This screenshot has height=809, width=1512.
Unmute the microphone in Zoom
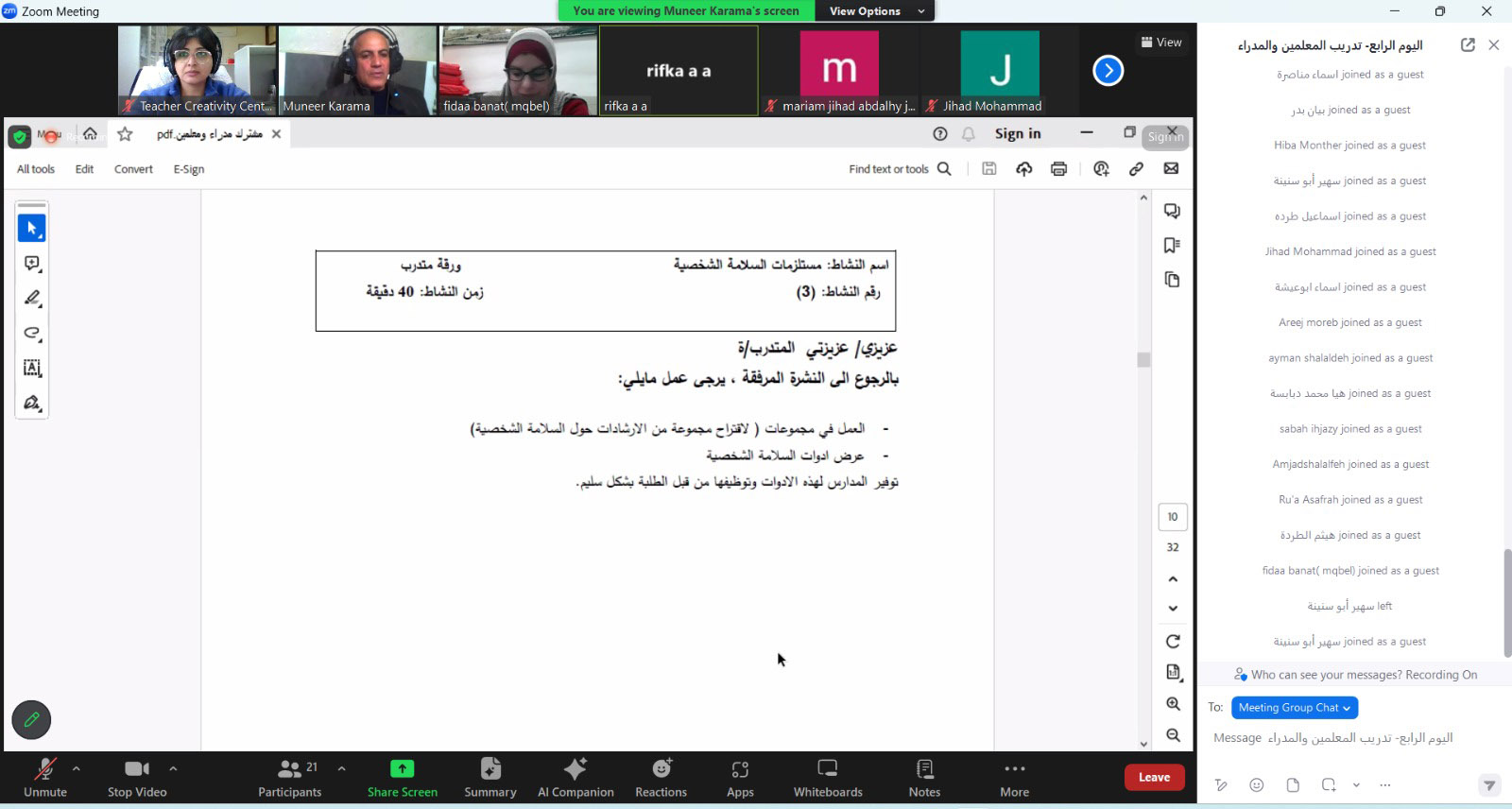click(x=44, y=777)
